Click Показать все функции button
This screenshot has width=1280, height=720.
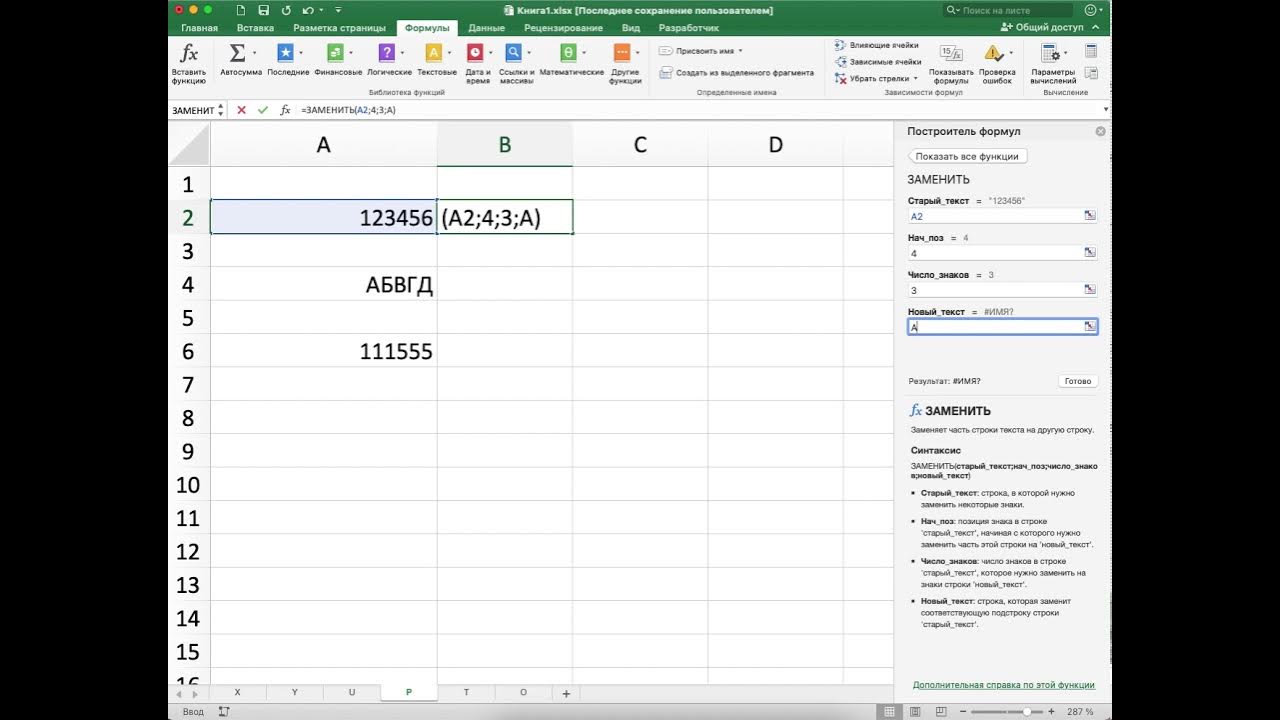coord(967,156)
